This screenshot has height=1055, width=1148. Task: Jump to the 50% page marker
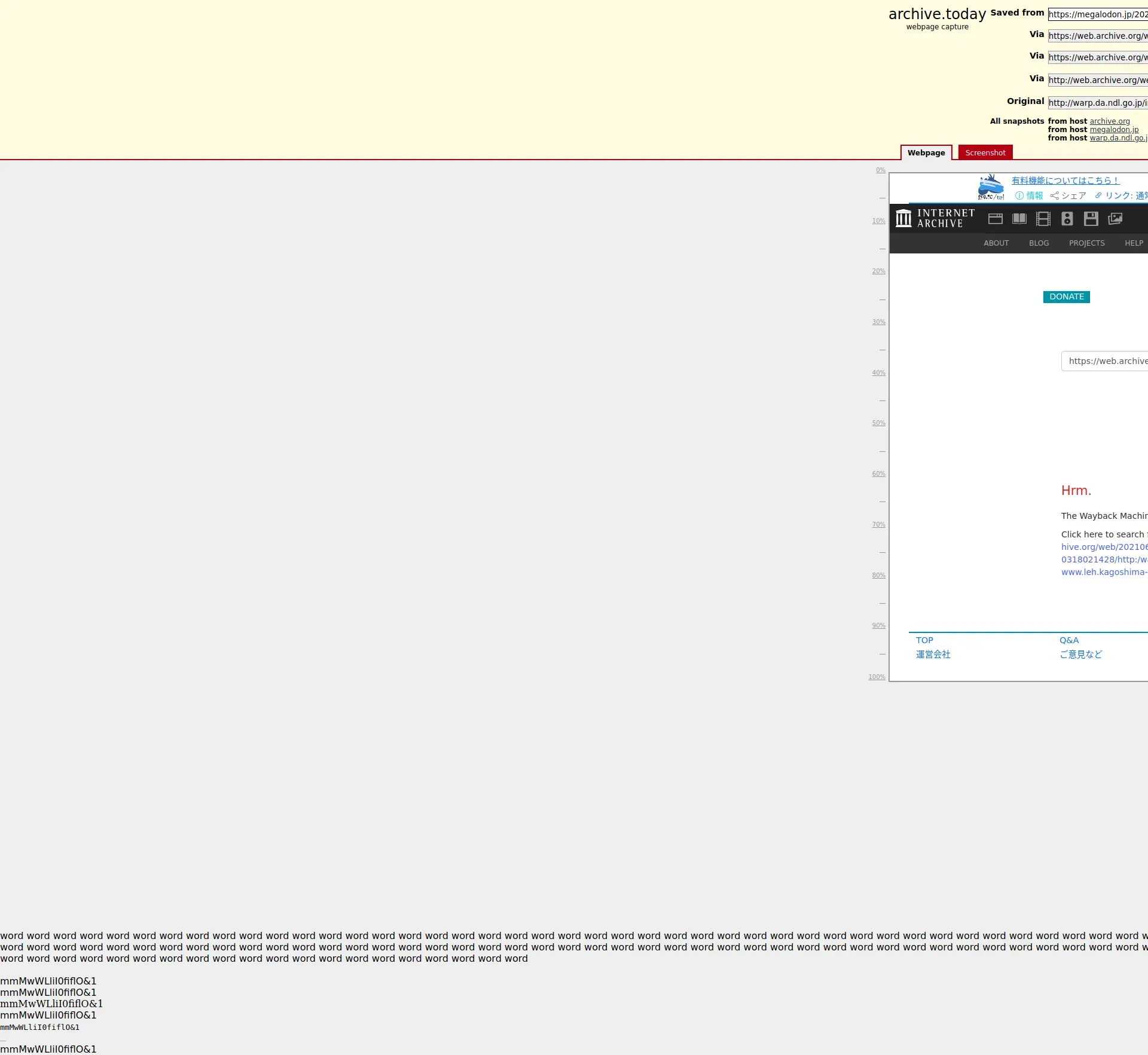pyautogui.click(x=878, y=423)
